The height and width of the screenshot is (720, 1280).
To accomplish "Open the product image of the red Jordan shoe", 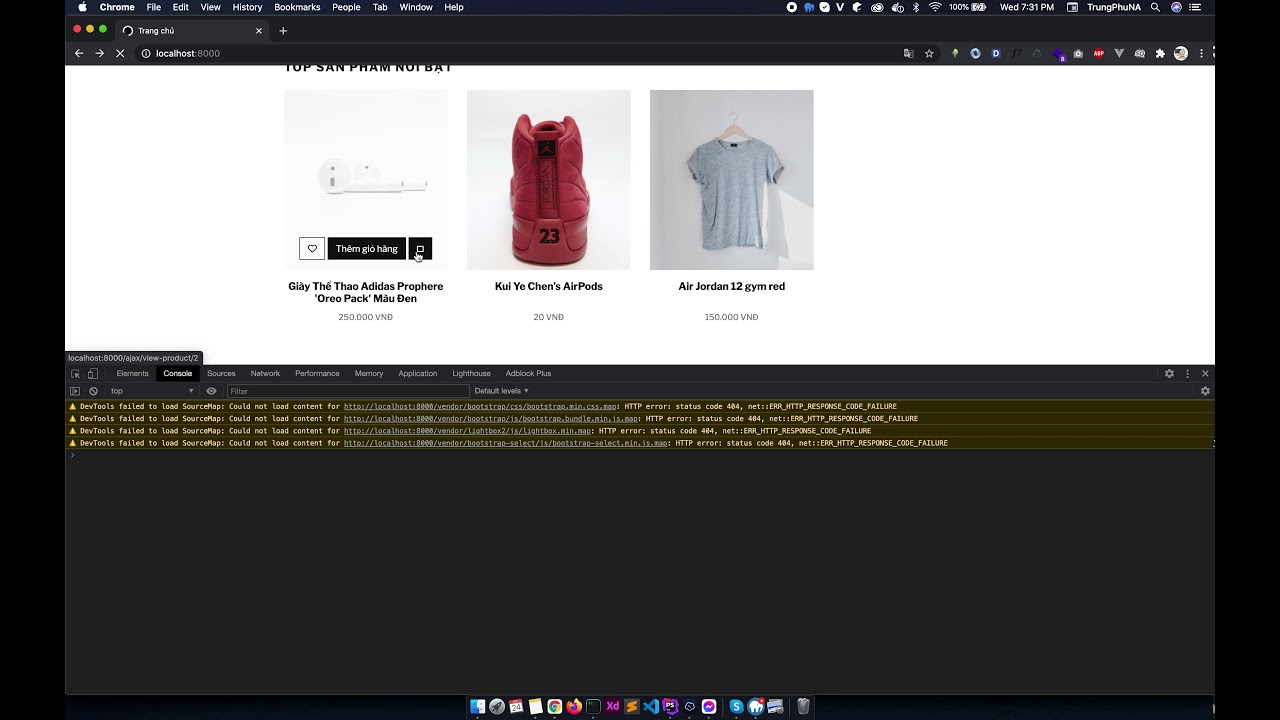I will pos(549,180).
